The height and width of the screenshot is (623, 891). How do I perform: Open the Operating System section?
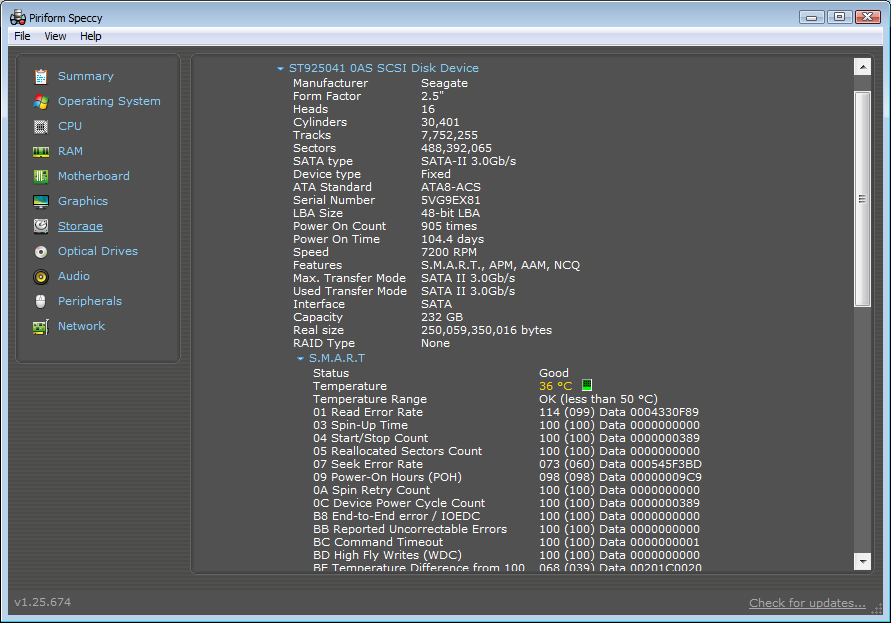[109, 101]
